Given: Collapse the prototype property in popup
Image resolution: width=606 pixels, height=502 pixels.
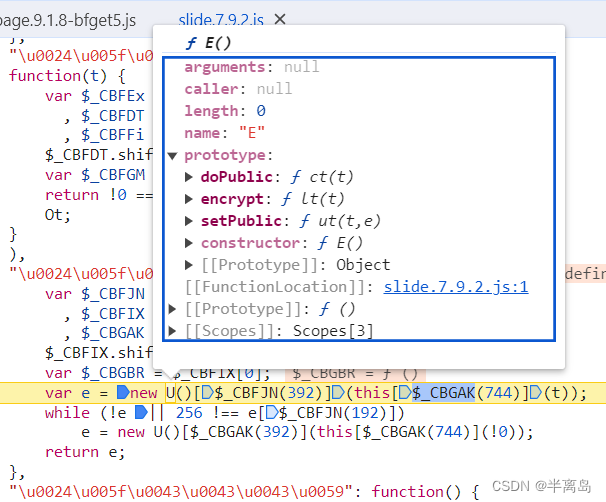Looking at the screenshot, I should 172,156.
